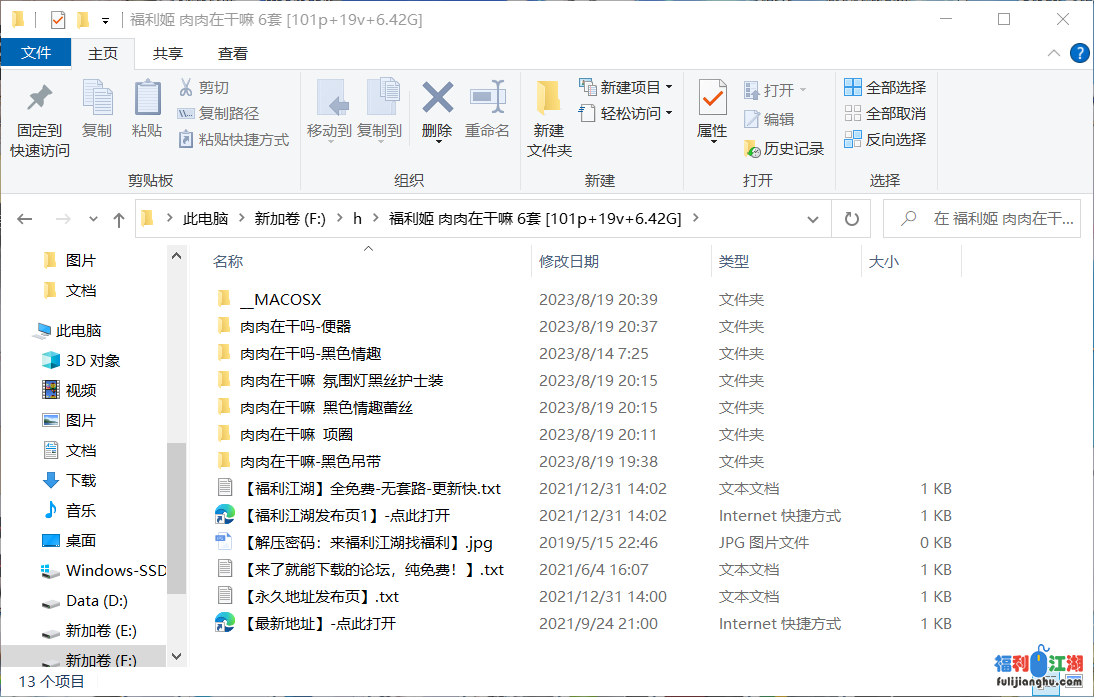The image size is (1094, 697).
Task: Click 全部选择 to select all items
Action: (885, 88)
